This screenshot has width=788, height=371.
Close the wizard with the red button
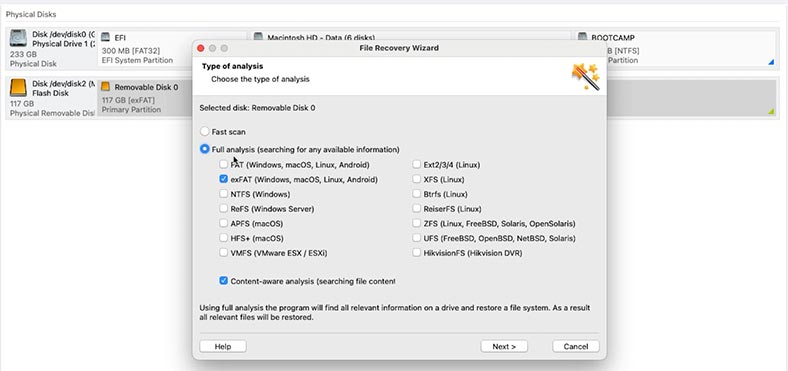201,48
